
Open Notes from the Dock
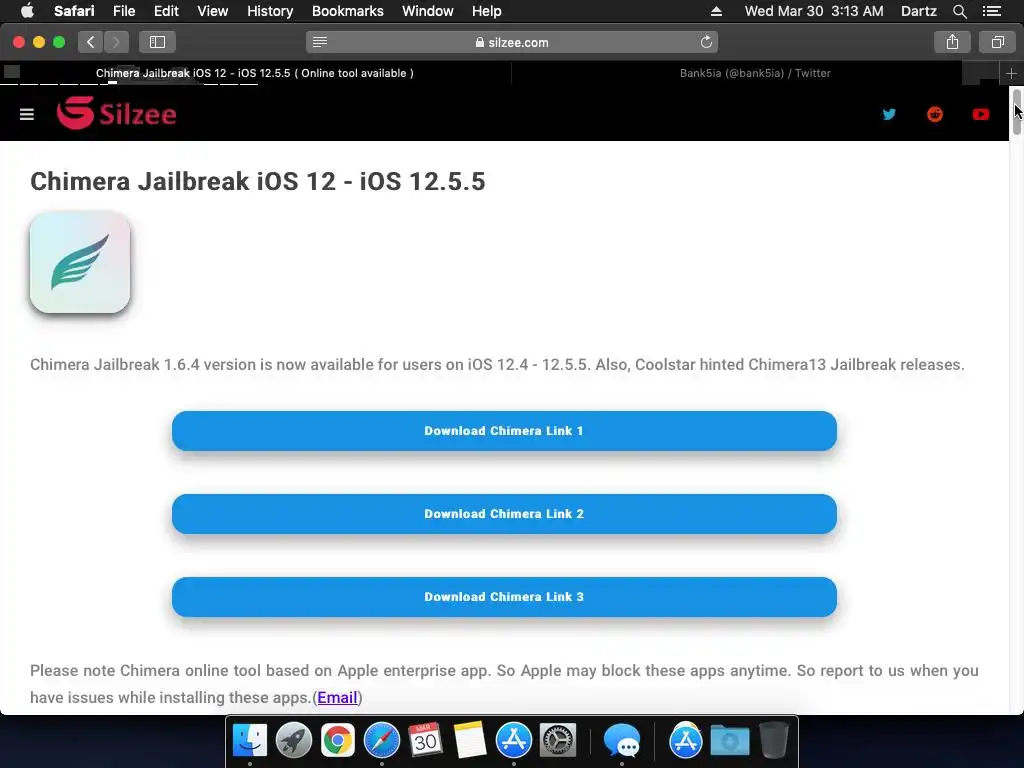(x=470, y=741)
